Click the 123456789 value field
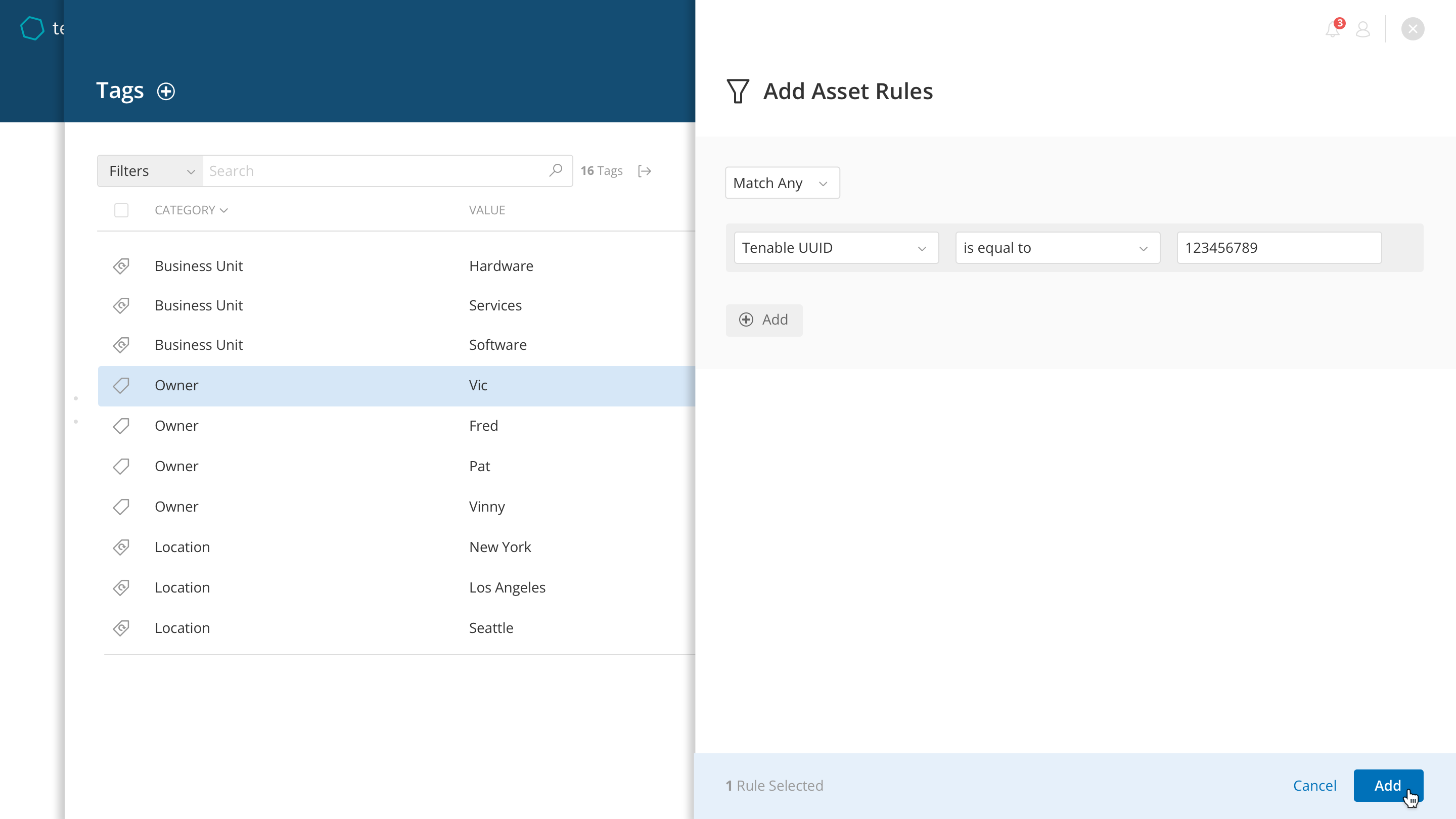This screenshot has height=819, width=1456. [1279, 248]
